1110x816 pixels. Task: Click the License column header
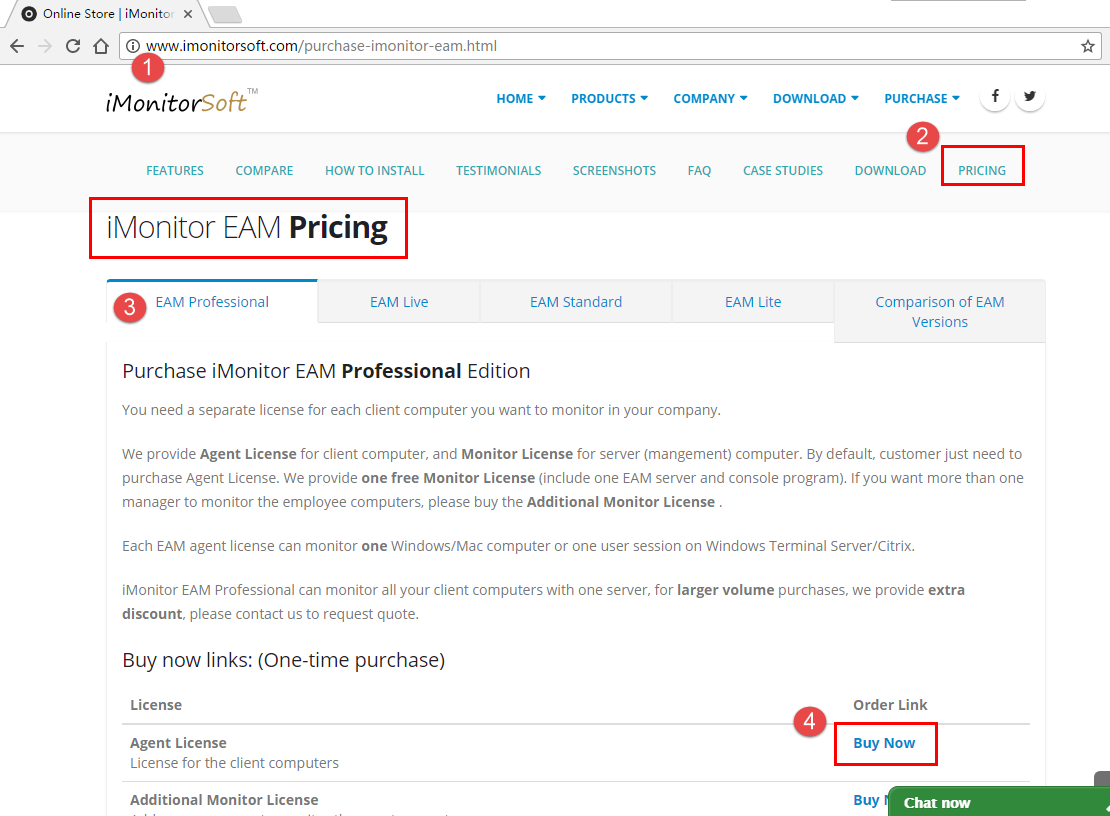tap(156, 705)
